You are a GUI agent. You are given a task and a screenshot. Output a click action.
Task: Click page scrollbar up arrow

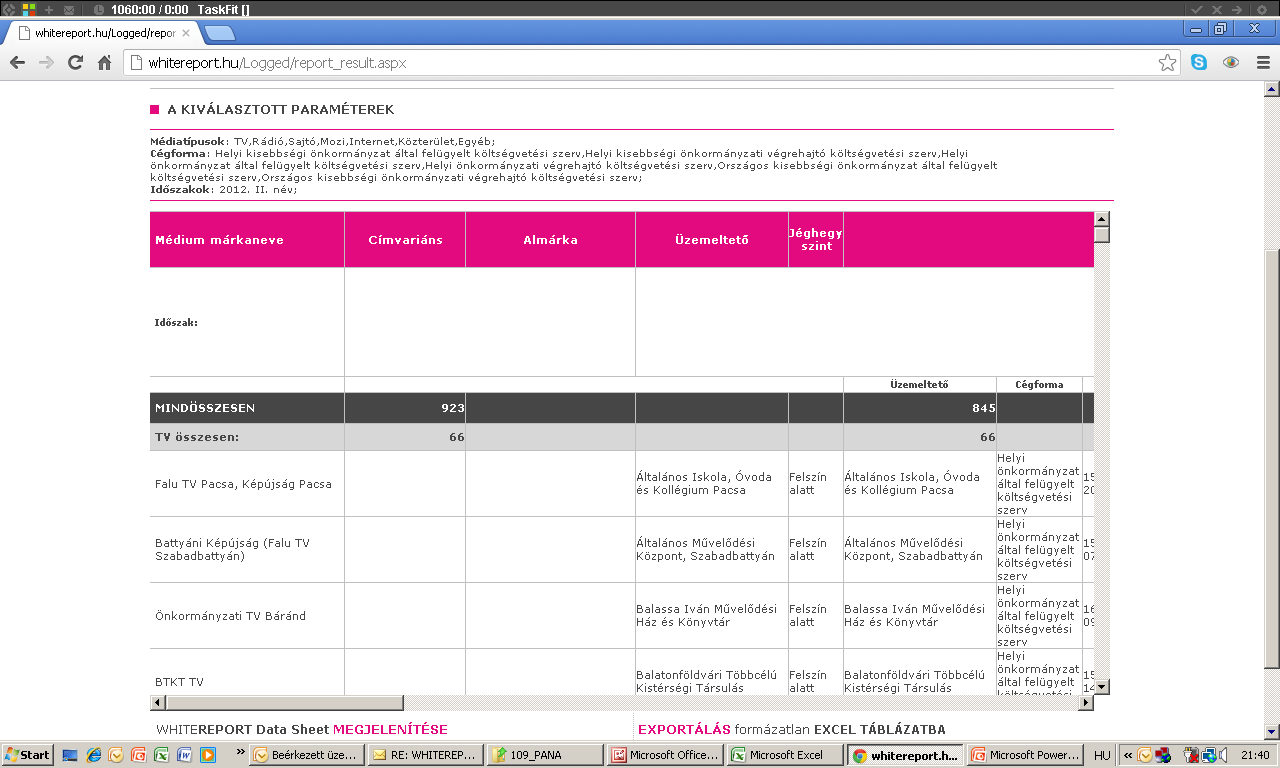[x=1271, y=89]
